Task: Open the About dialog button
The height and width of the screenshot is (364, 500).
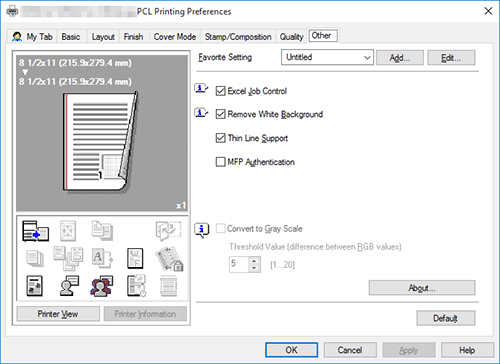Action: 422,288
